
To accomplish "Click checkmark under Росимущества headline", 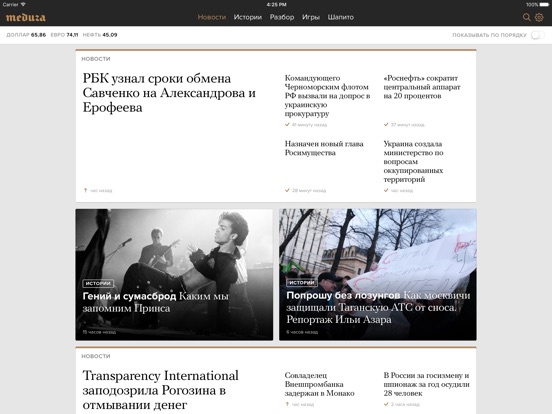I will click(287, 190).
